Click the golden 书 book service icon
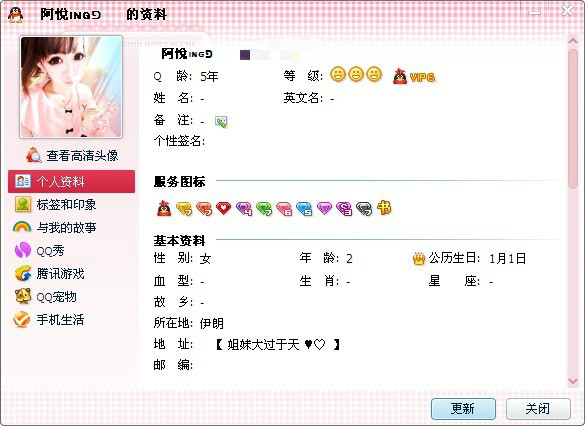The width and height of the screenshot is (585, 426). tap(384, 208)
